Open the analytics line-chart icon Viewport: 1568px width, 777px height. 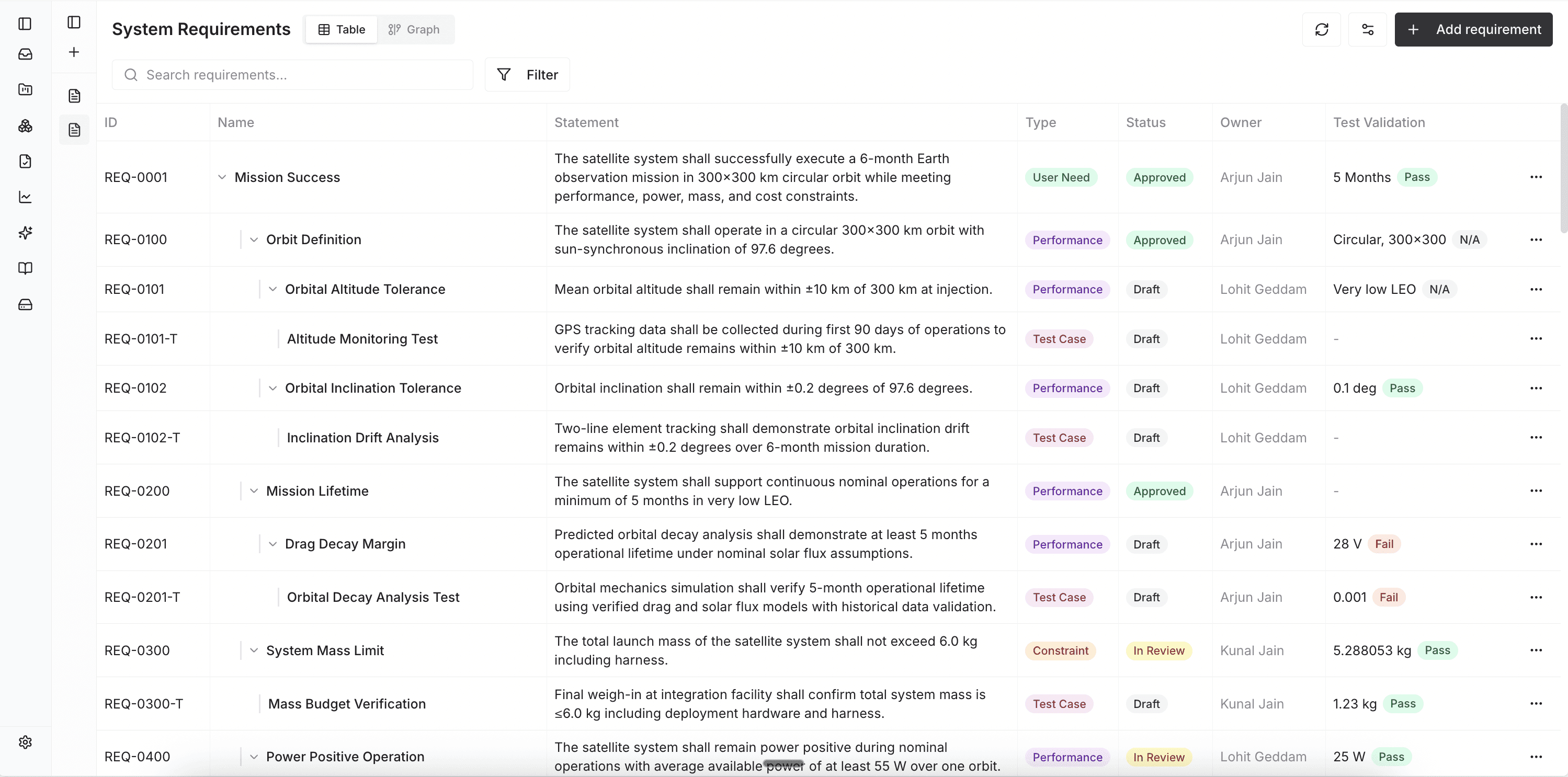click(x=25, y=197)
